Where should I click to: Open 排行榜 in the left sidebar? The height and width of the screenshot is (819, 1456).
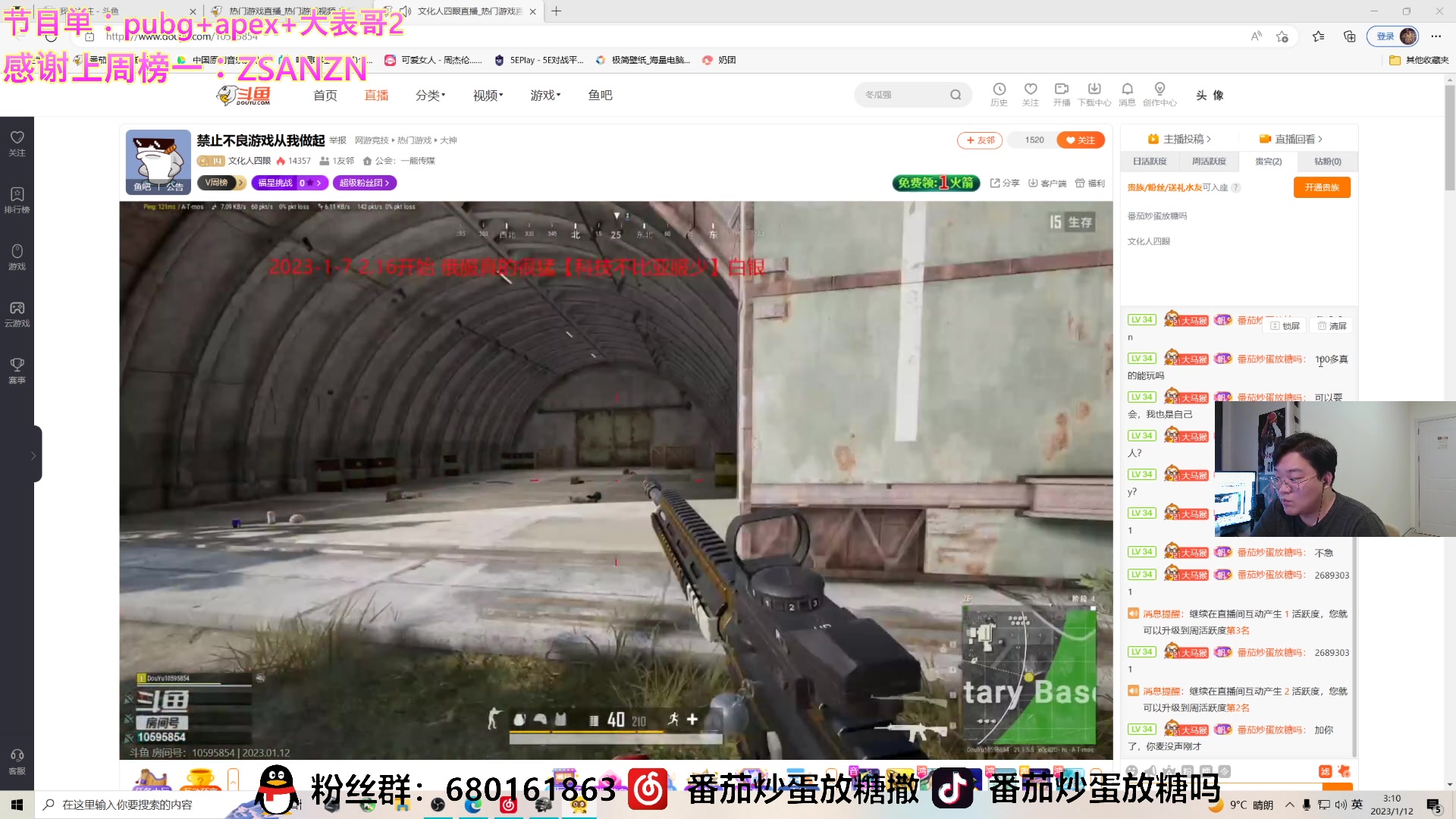coord(17,200)
